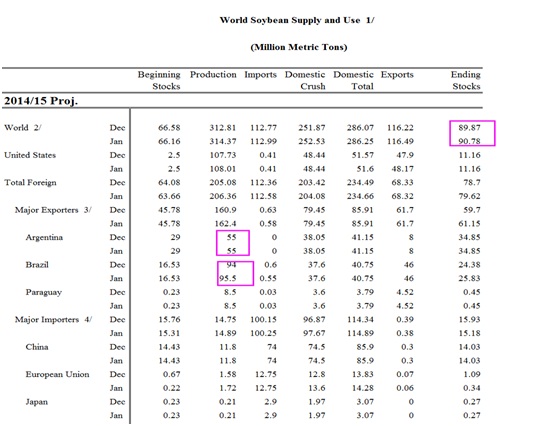Click the Ending Stocks column header
Viewport: 558px width, 426px height.
click(x=466, y=80)
